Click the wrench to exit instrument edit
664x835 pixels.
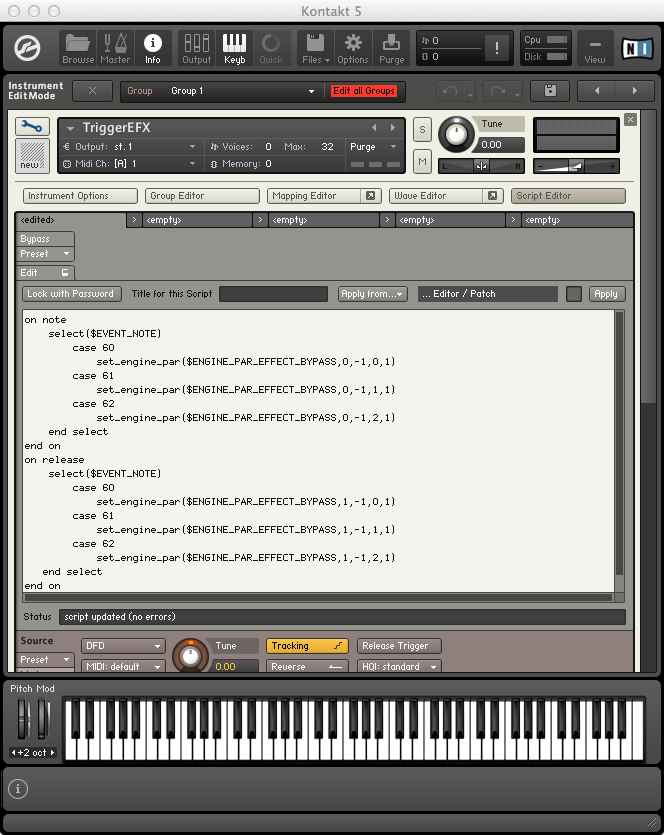tap(32, 126)
